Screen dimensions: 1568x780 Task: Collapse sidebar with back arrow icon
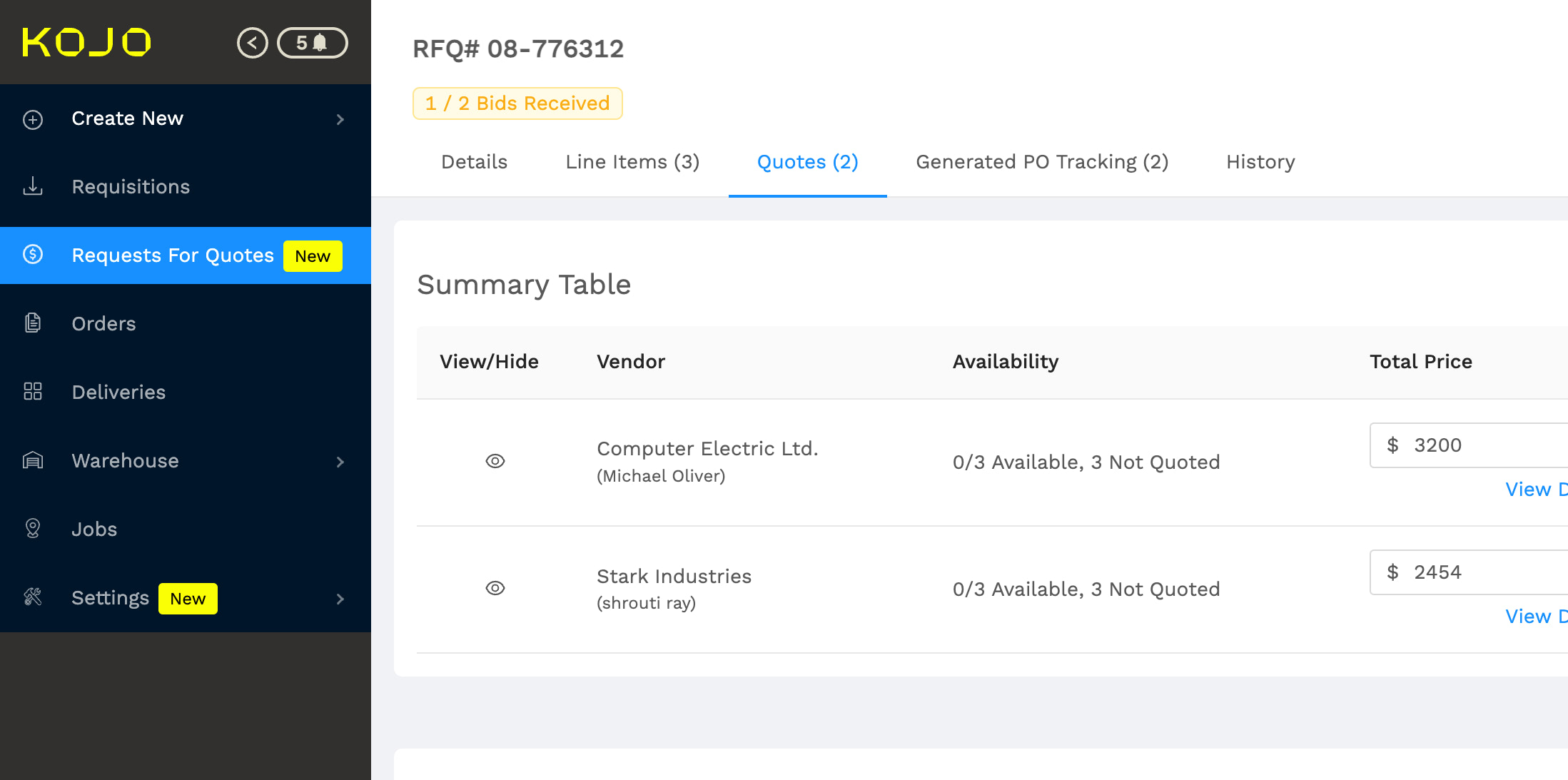click(252, 43)
